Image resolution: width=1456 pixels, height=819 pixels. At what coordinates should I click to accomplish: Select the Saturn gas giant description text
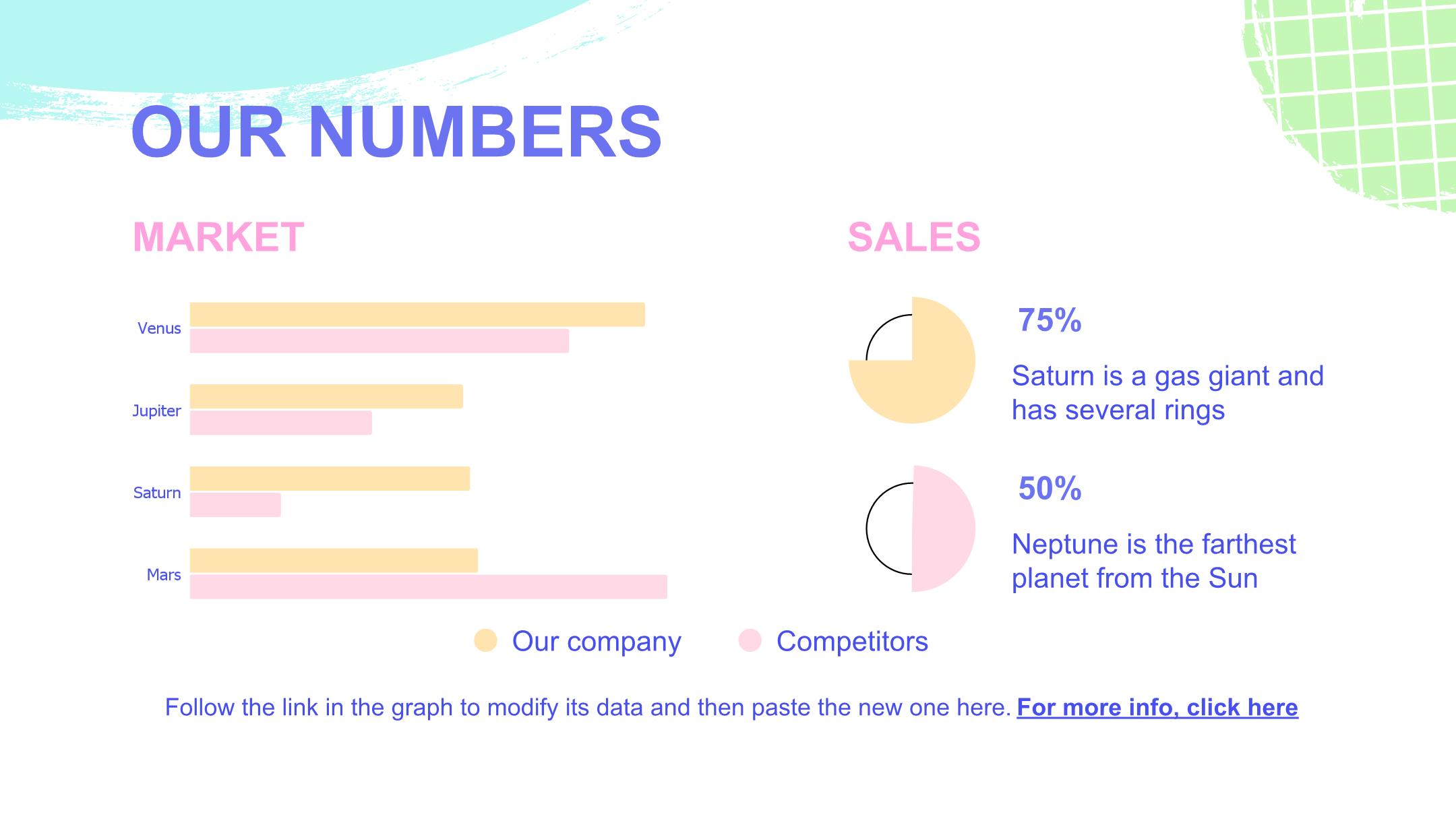tap(1167, 393)
